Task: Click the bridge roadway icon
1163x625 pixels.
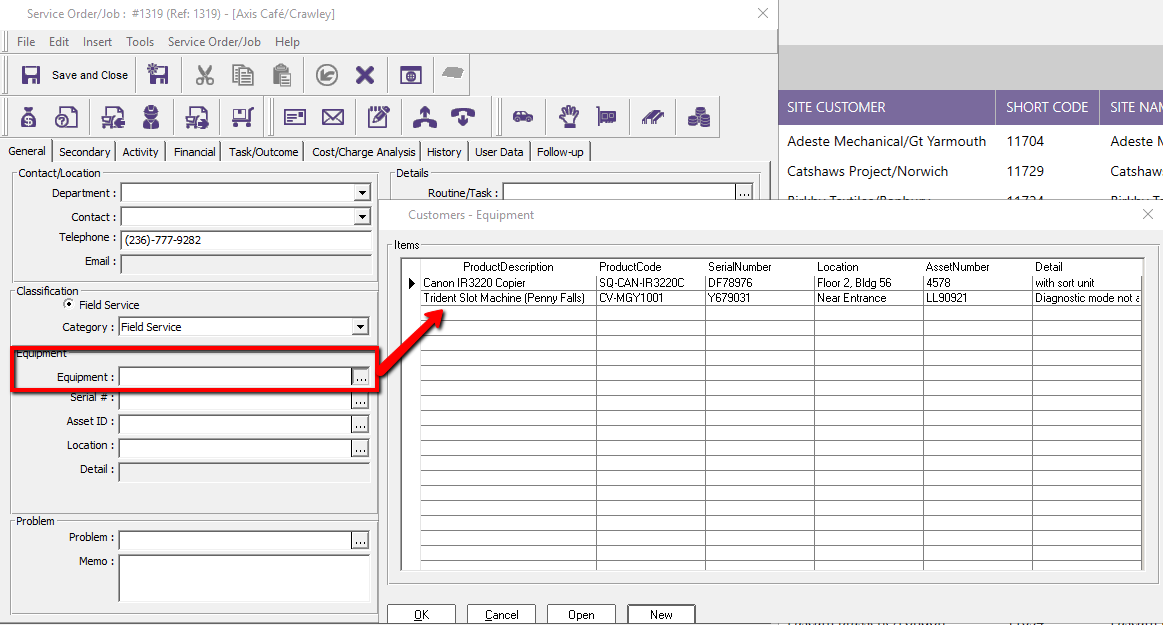Action: pyautogui.click(x=653, y=117)
